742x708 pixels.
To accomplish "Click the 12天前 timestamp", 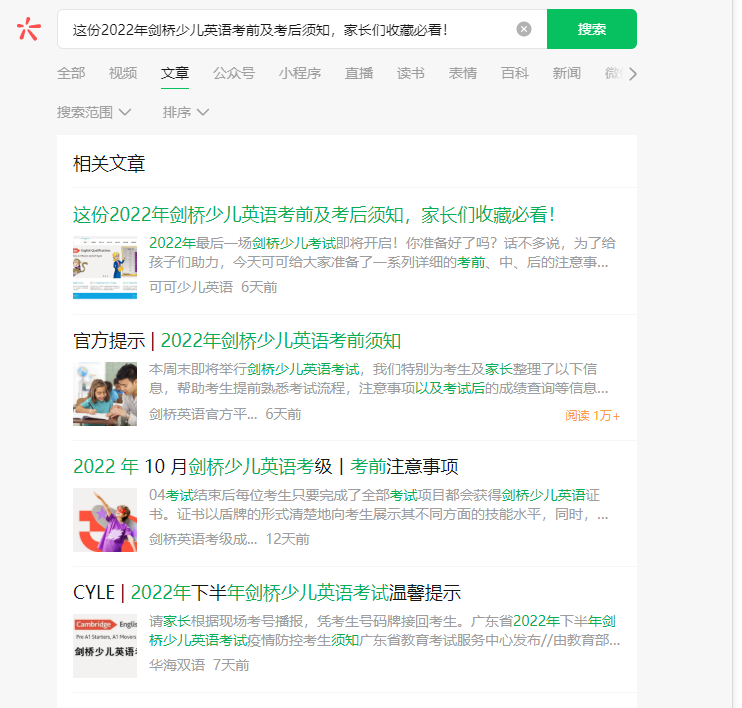I will pos(288,539).
